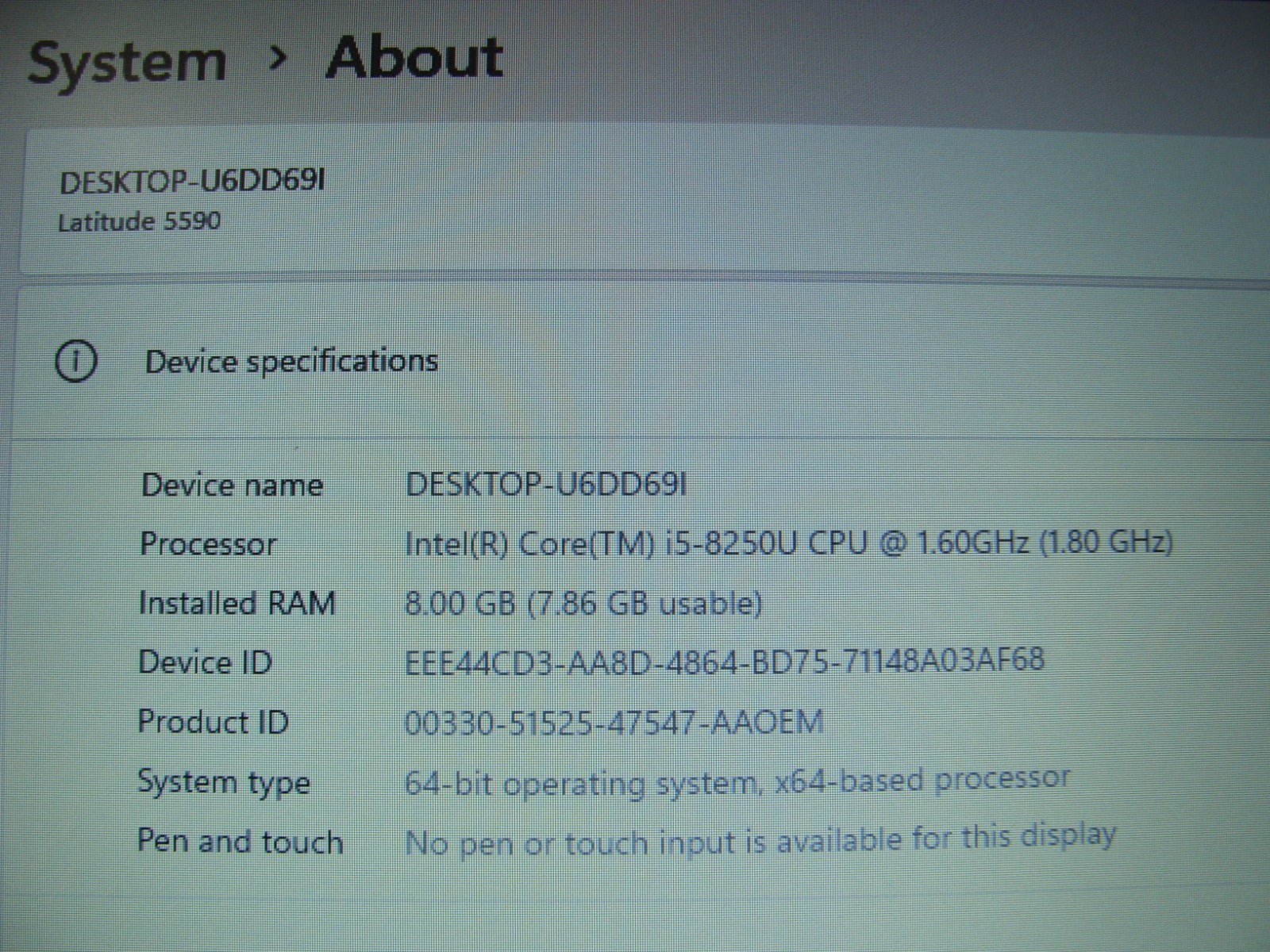Click the System type label

[x=223, y=782]
